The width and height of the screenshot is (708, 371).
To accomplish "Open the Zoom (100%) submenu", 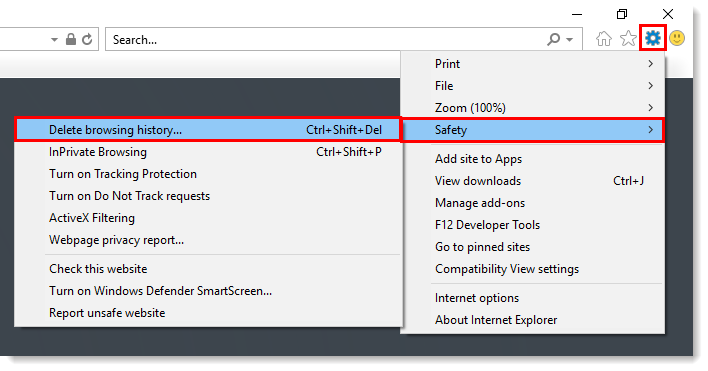I will pos(533,108).
